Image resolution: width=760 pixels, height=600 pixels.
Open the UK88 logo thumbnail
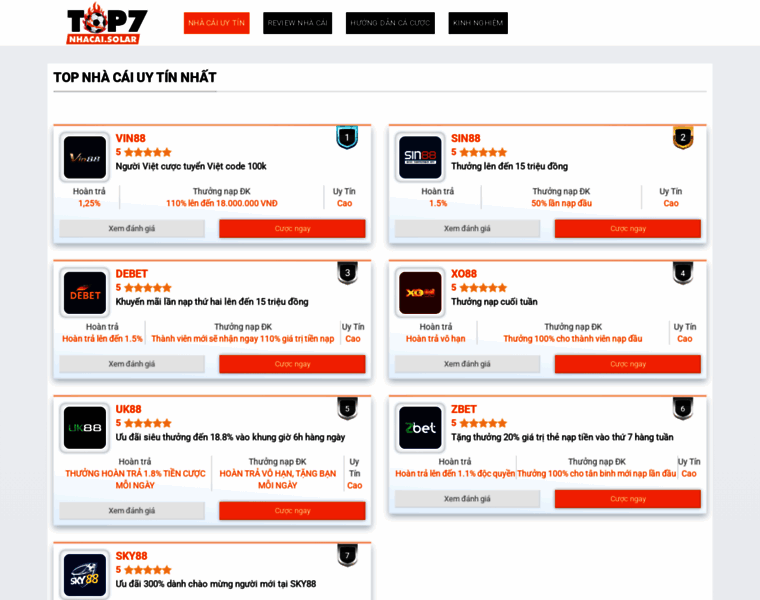[85, 428]
